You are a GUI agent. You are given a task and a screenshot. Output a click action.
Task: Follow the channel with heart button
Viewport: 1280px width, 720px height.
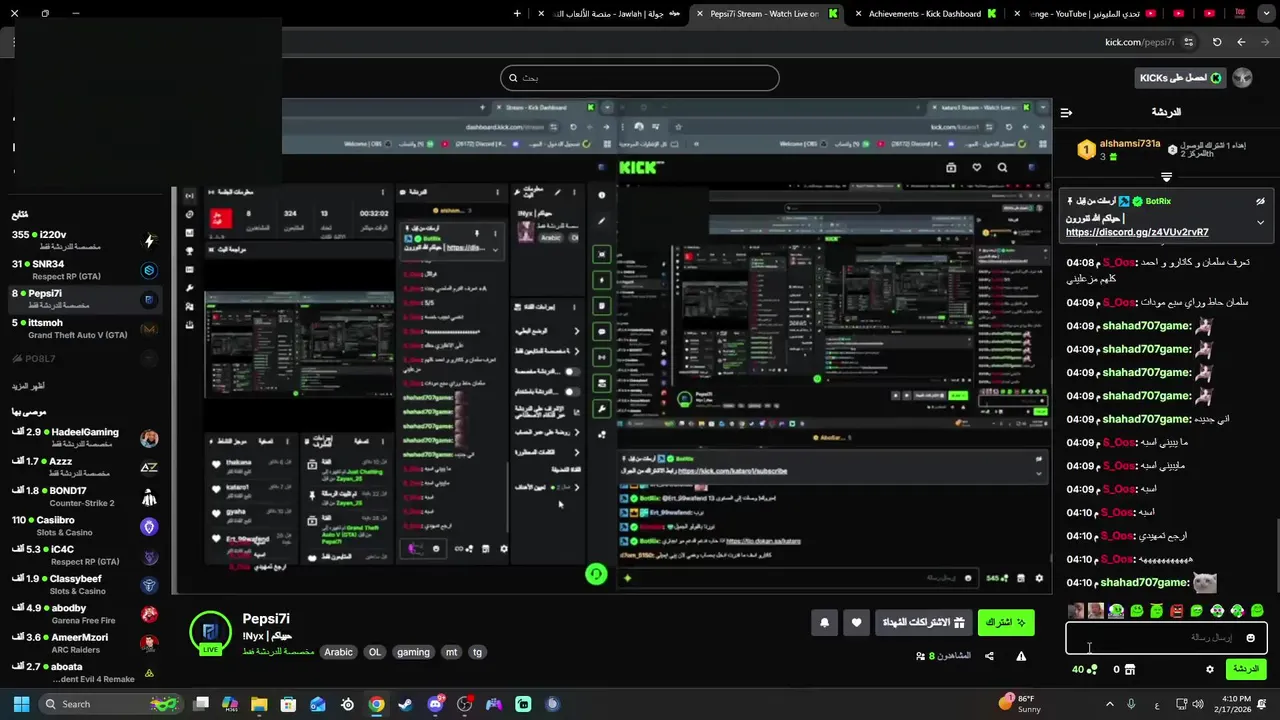tap(856, 622)
